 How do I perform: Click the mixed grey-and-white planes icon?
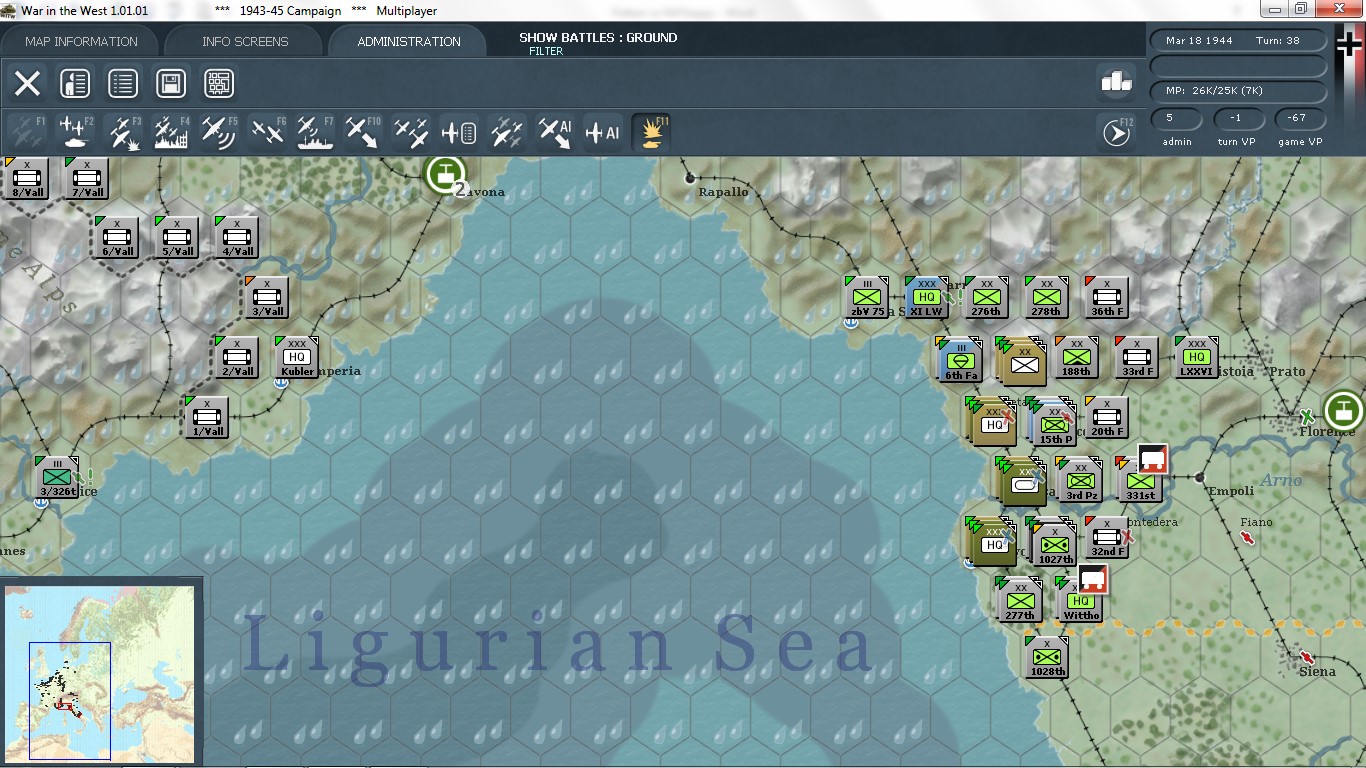(507, 132)
